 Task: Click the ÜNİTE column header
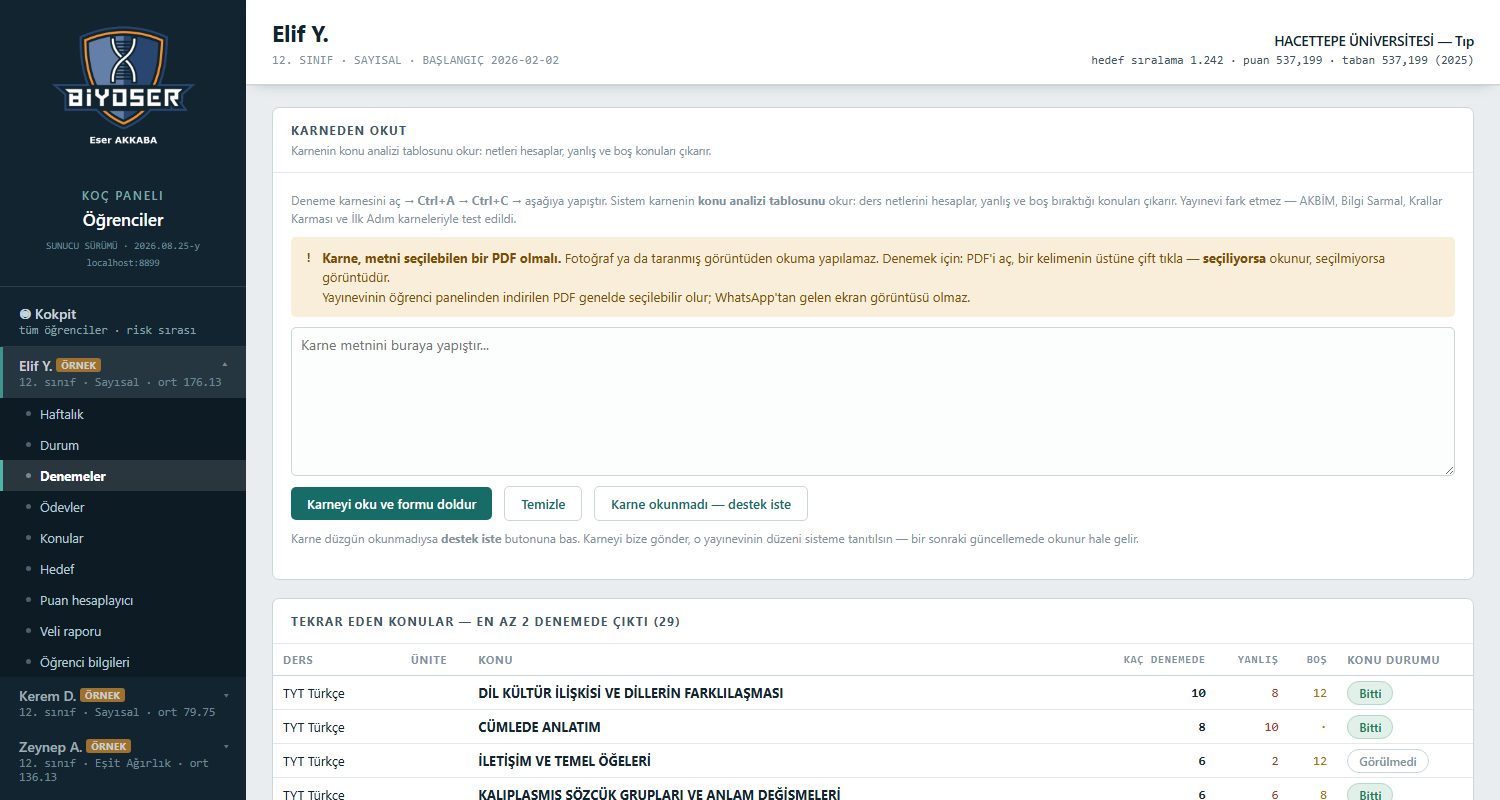point(428,660)
